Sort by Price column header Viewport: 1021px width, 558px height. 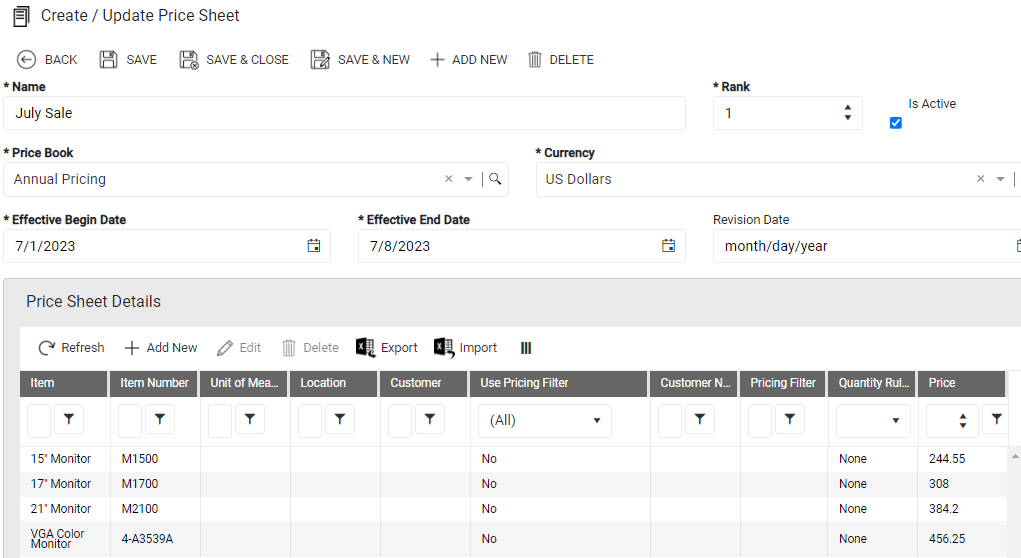coord(962,383)
